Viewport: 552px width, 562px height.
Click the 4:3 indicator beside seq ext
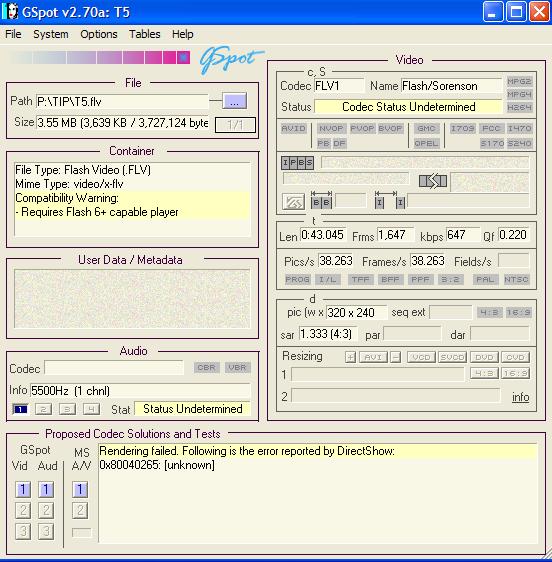489,313
